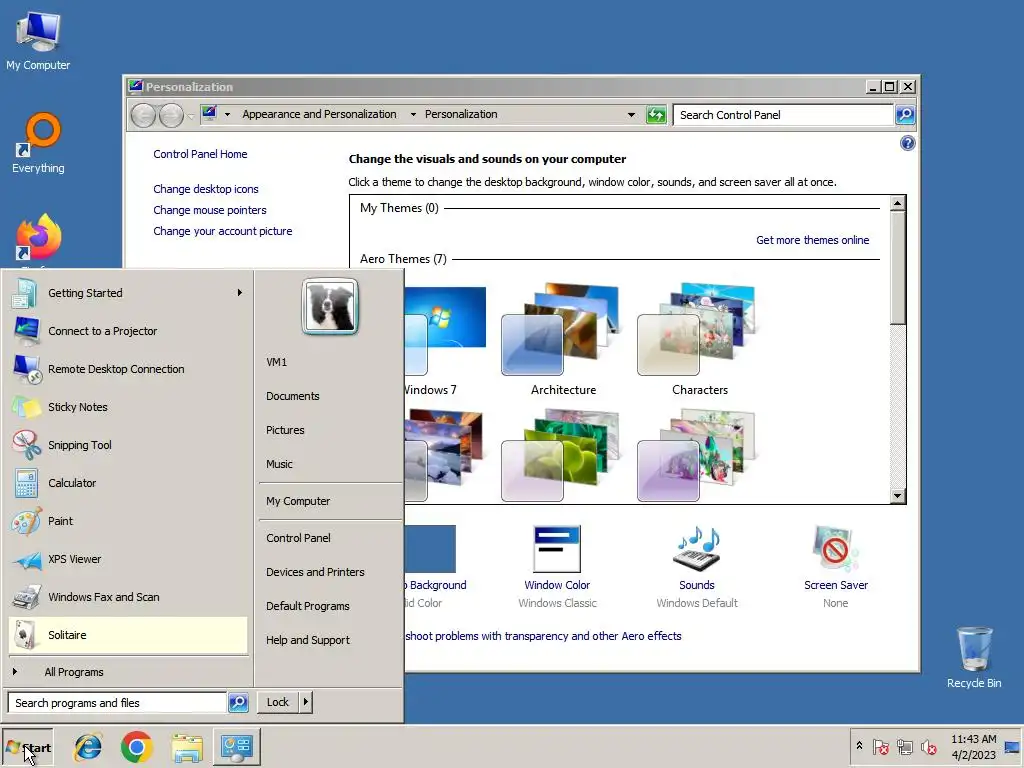
Task: Select the Recycle Bin desktop icon
Action: pos(974,658)
